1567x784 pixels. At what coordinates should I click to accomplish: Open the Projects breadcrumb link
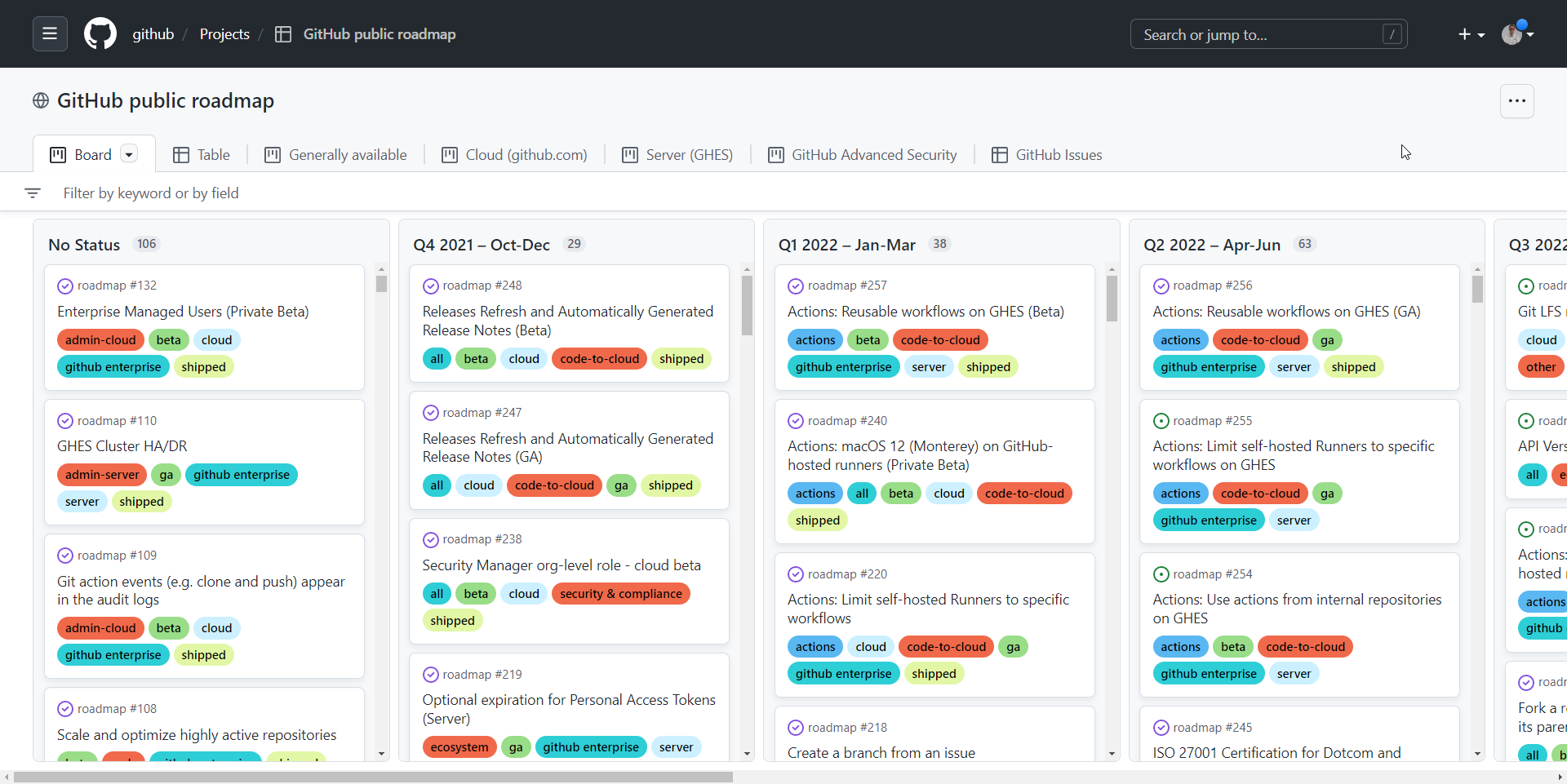click(224, 34)
